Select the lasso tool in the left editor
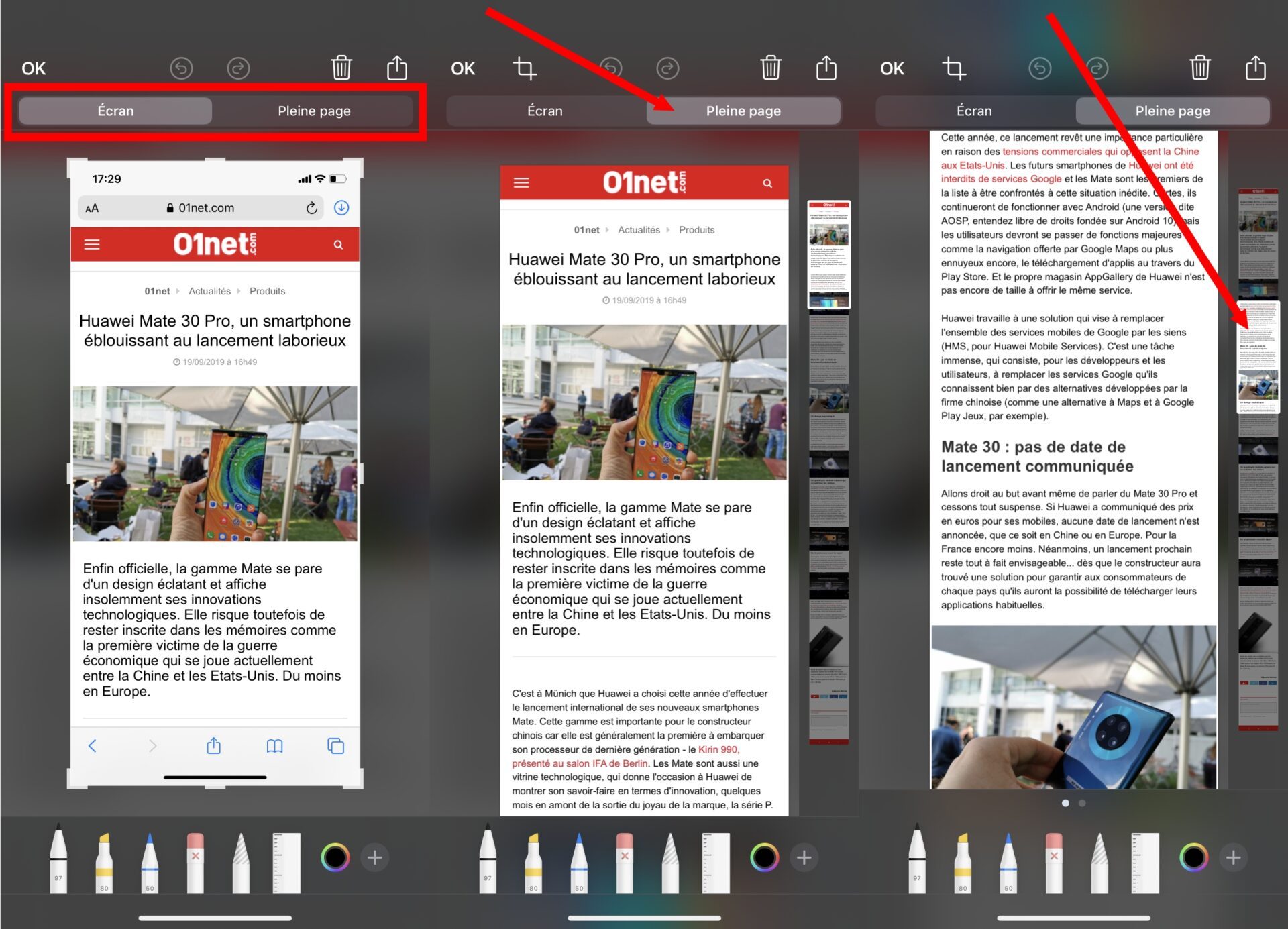This screenshot has height=929, width=1288. [x=241, y=863]
